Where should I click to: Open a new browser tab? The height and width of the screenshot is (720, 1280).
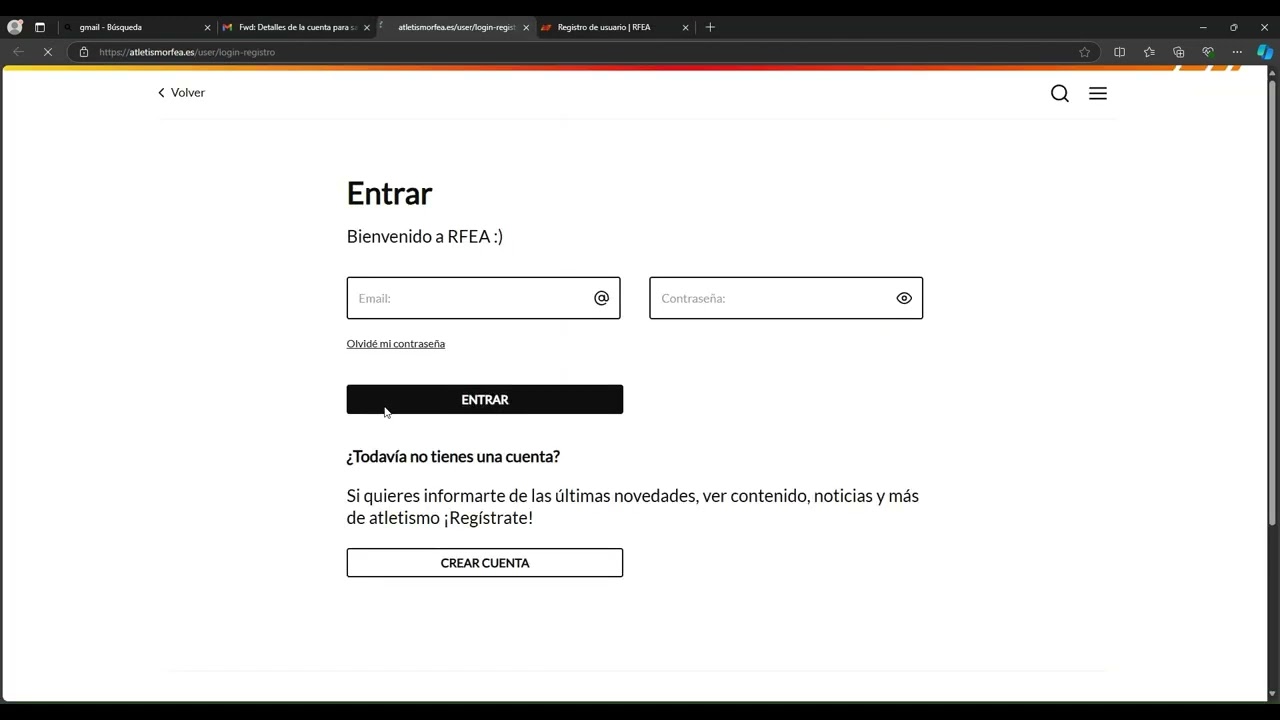pyautogui.click(x=710, y=27)
